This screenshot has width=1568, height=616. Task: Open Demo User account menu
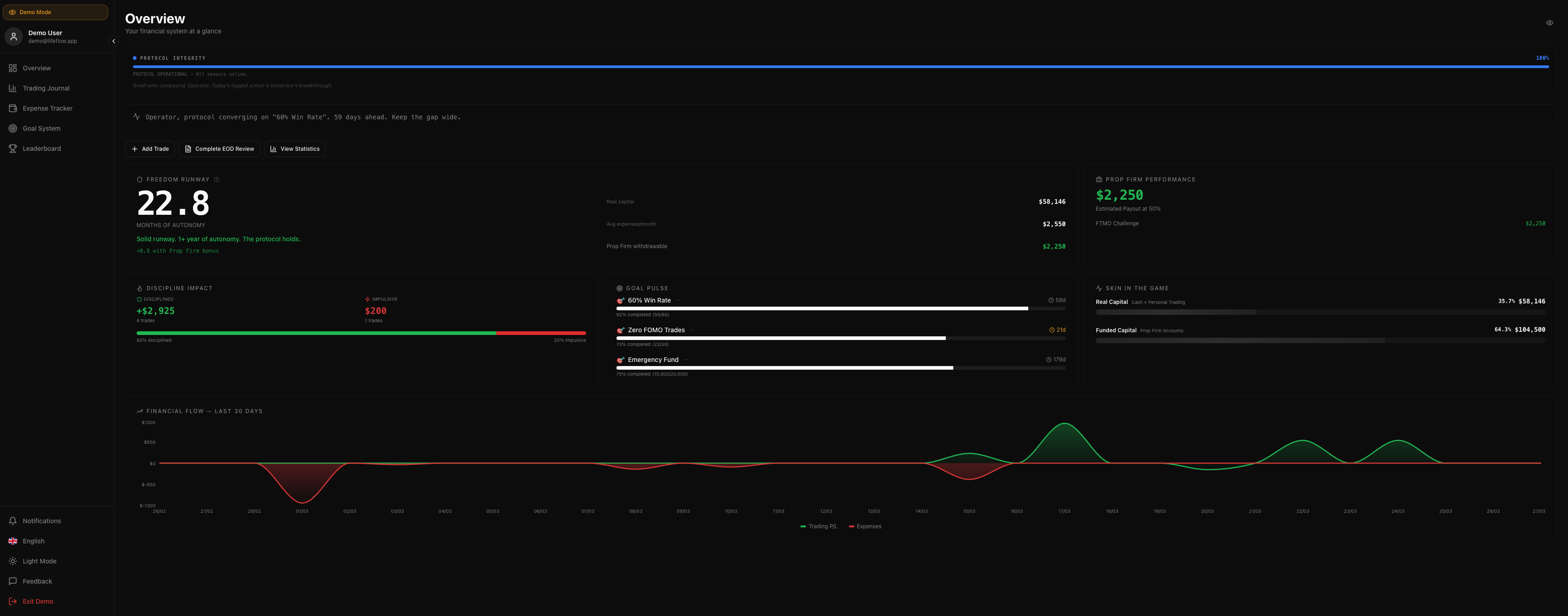[45, 37]
